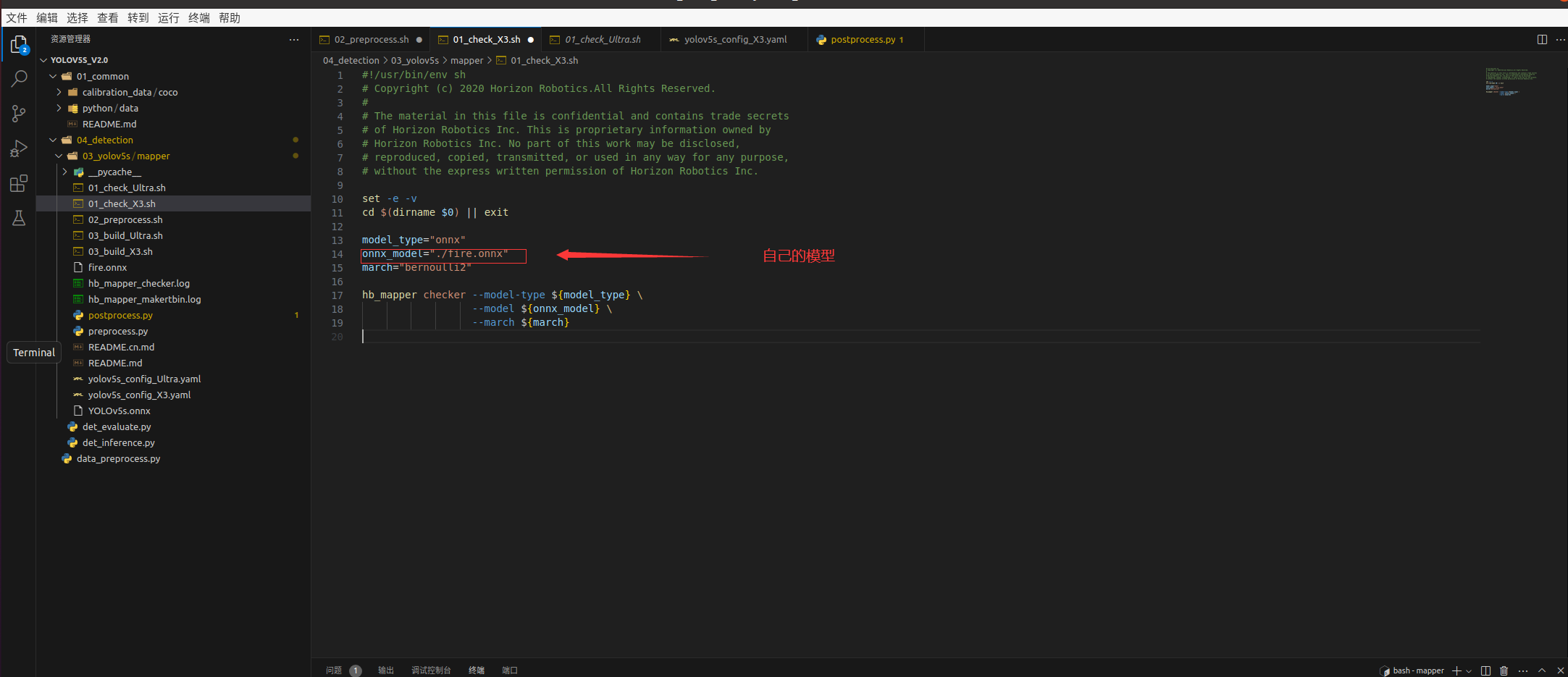Screen dimensions: 1568x677
Task: Open hb_mapper_makertbin.log file
Action: pyautogui.click(x=174, y=299)
